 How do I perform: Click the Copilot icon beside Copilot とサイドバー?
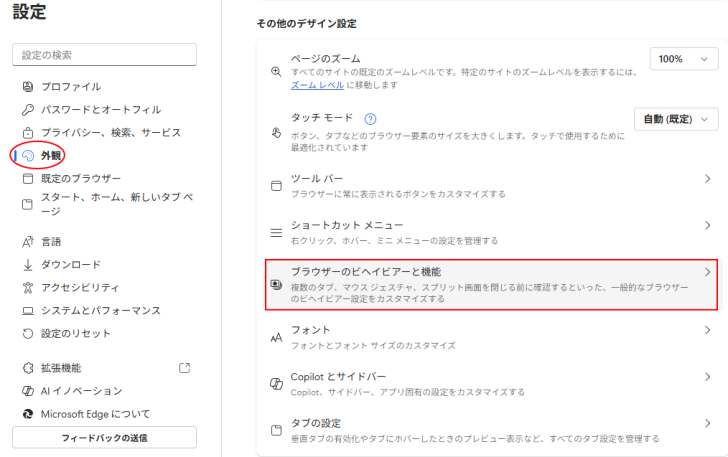pos(276,384)
